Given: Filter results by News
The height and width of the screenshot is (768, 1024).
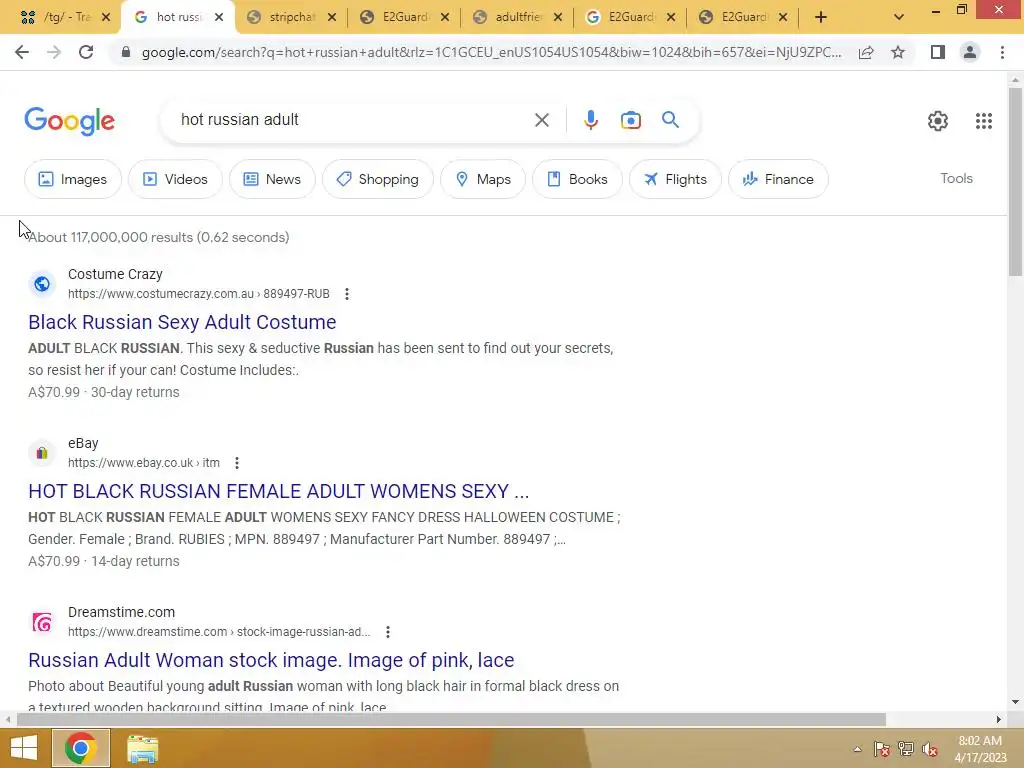Looking at the screenshot, I should click(x=272, y=179).
